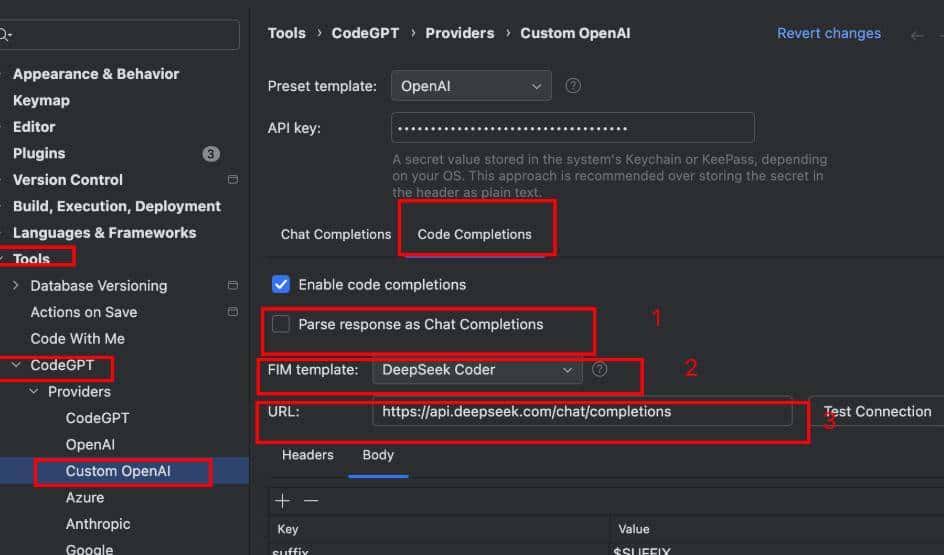Click the plus icon to add body row
This screenshot has width=944, height=555.
click(282, 500)
